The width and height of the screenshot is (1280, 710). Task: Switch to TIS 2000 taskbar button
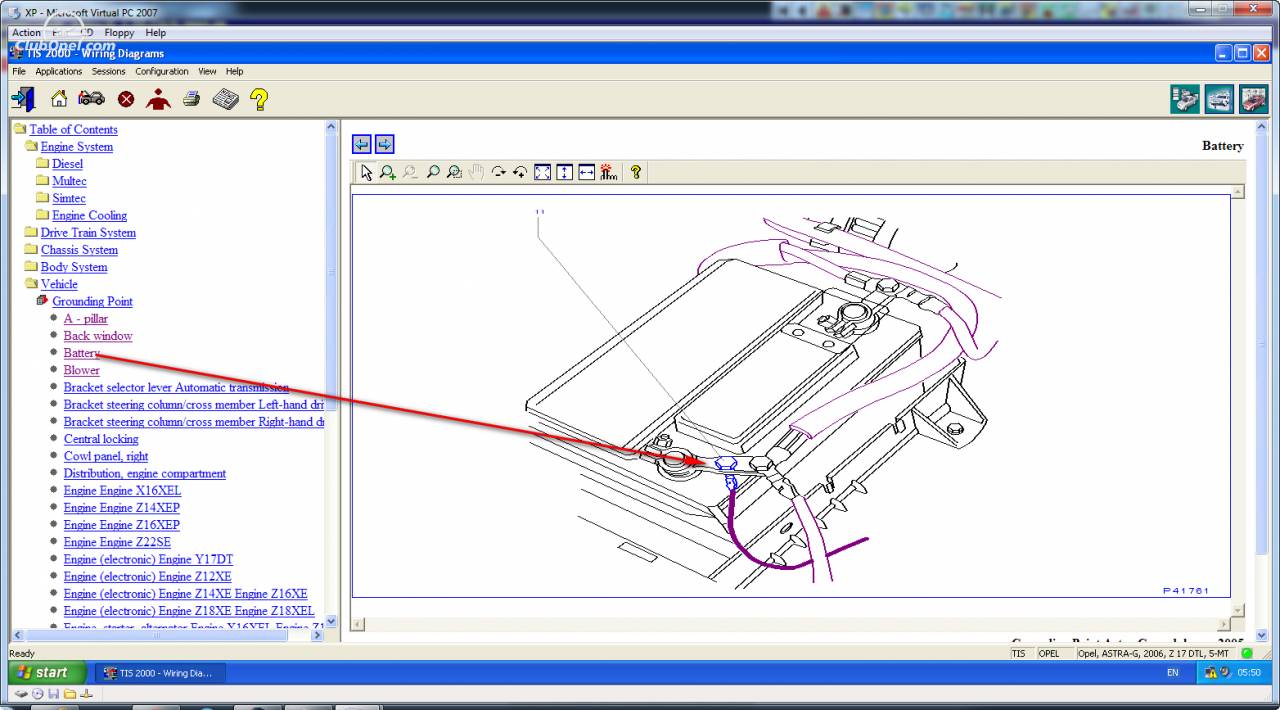(x=160, y=673)
